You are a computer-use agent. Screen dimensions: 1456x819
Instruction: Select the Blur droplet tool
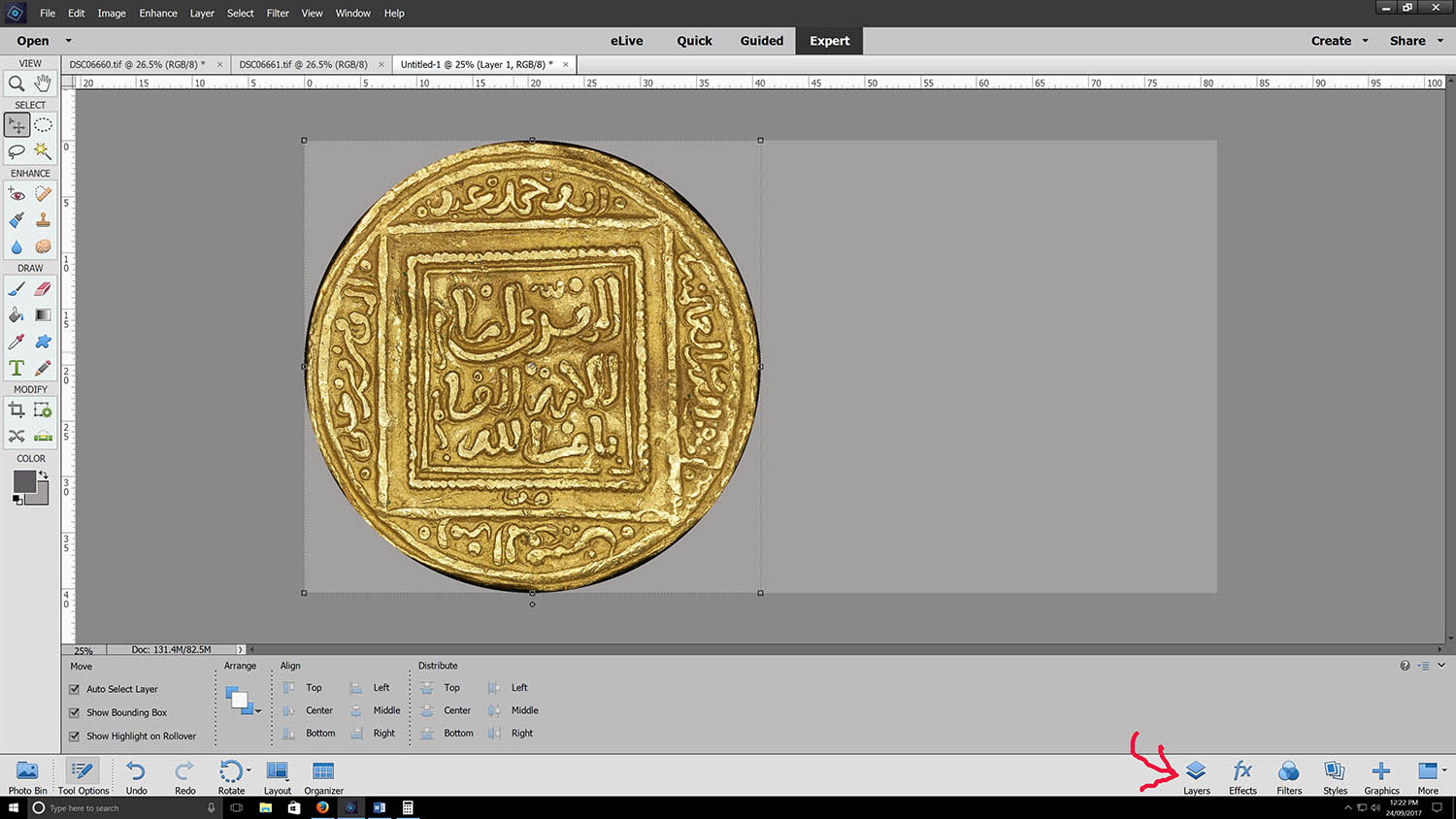17,246
